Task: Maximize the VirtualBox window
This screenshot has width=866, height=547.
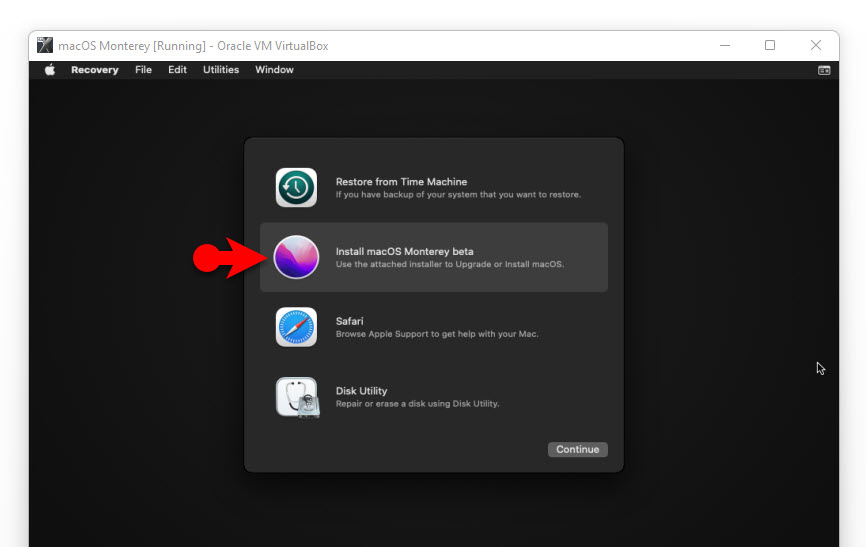Action: tap(770, 45)
